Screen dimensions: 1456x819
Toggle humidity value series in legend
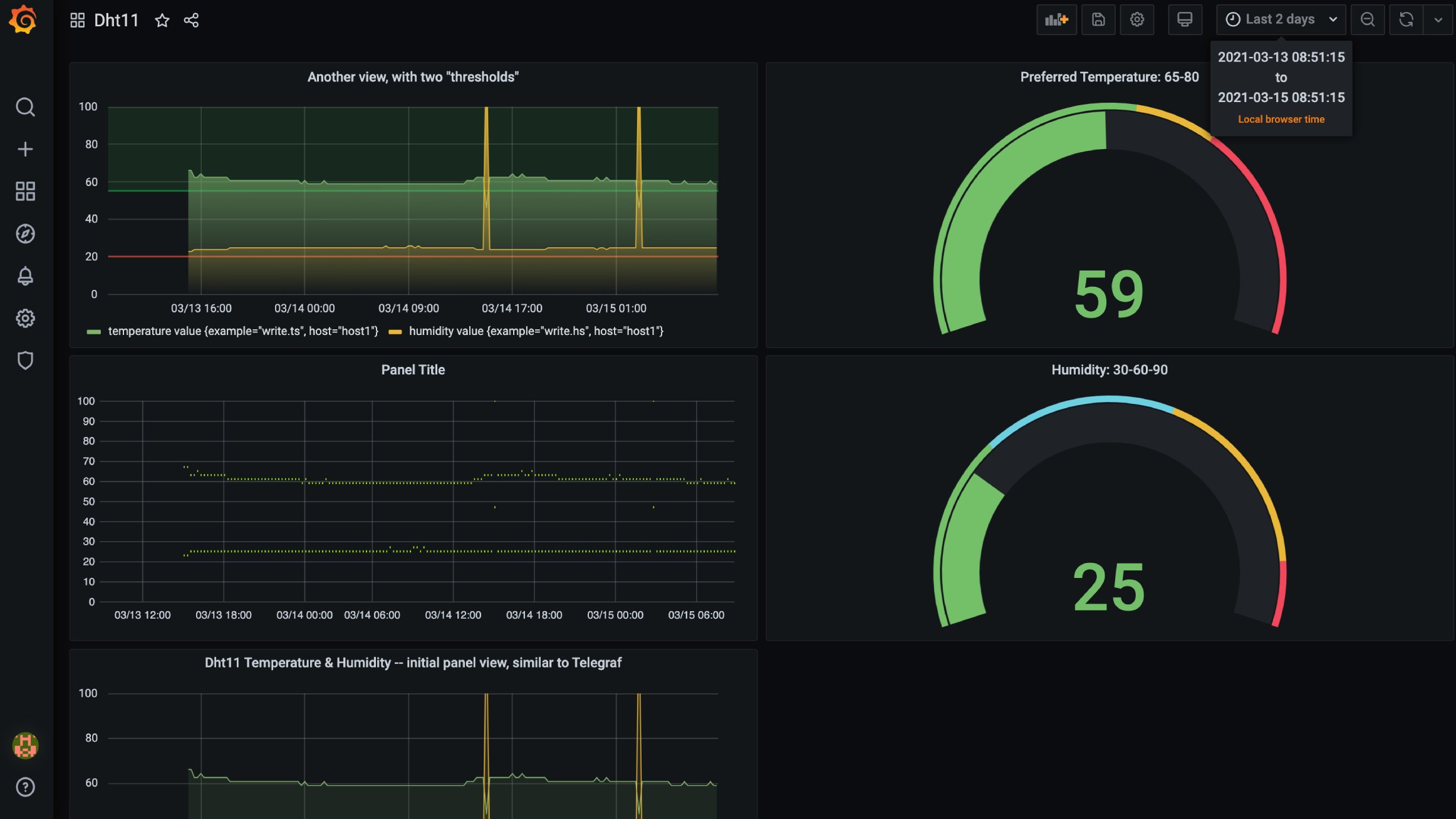pyautogui.click(x=536, y=331)
